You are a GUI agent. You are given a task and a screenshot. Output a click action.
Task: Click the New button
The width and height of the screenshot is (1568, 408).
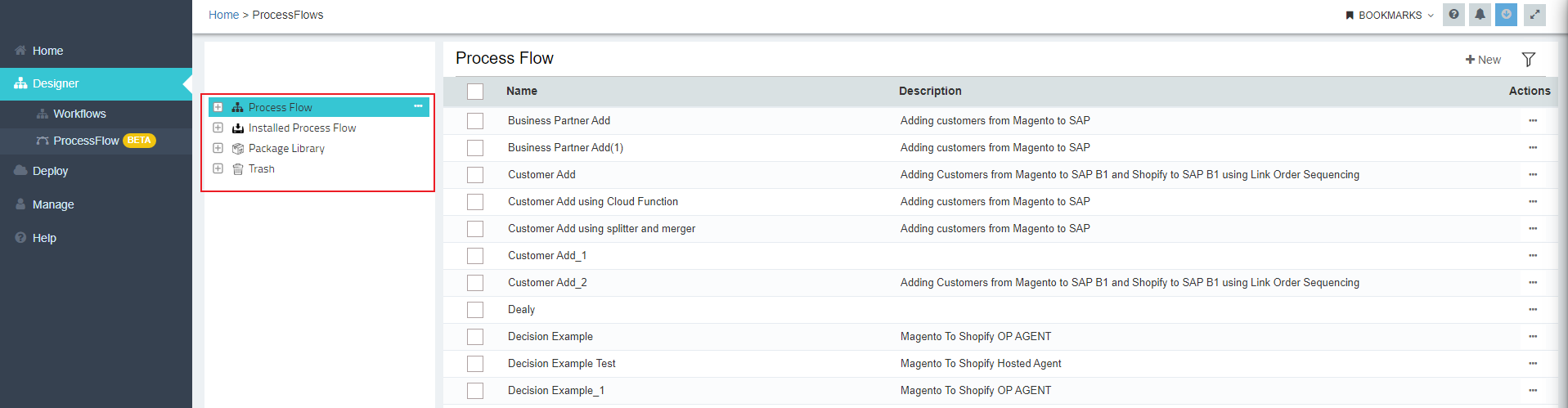coord(1483,60)
